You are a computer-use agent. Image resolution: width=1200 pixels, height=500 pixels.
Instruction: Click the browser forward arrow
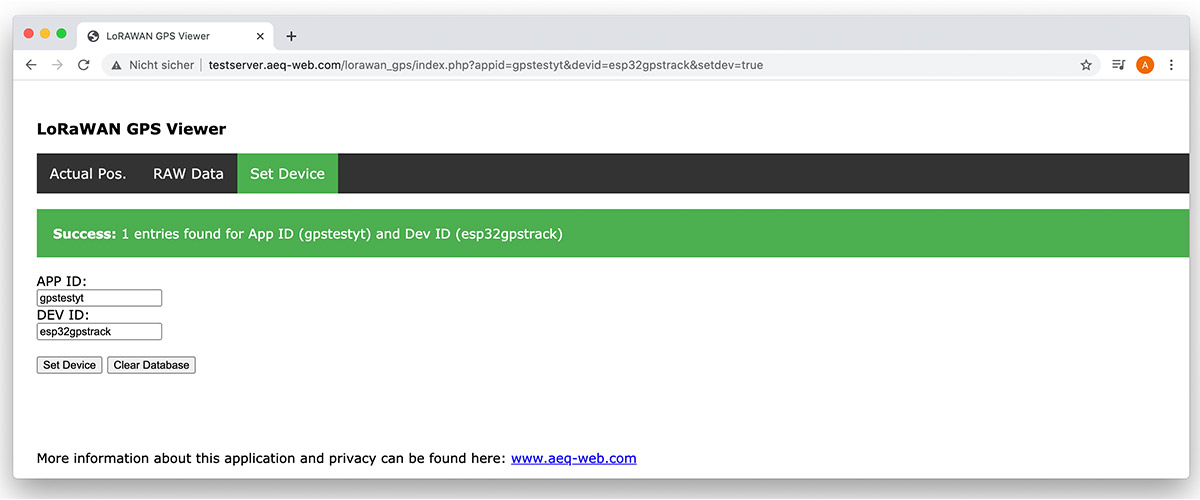pyautogui.click(x=57, y=65)
